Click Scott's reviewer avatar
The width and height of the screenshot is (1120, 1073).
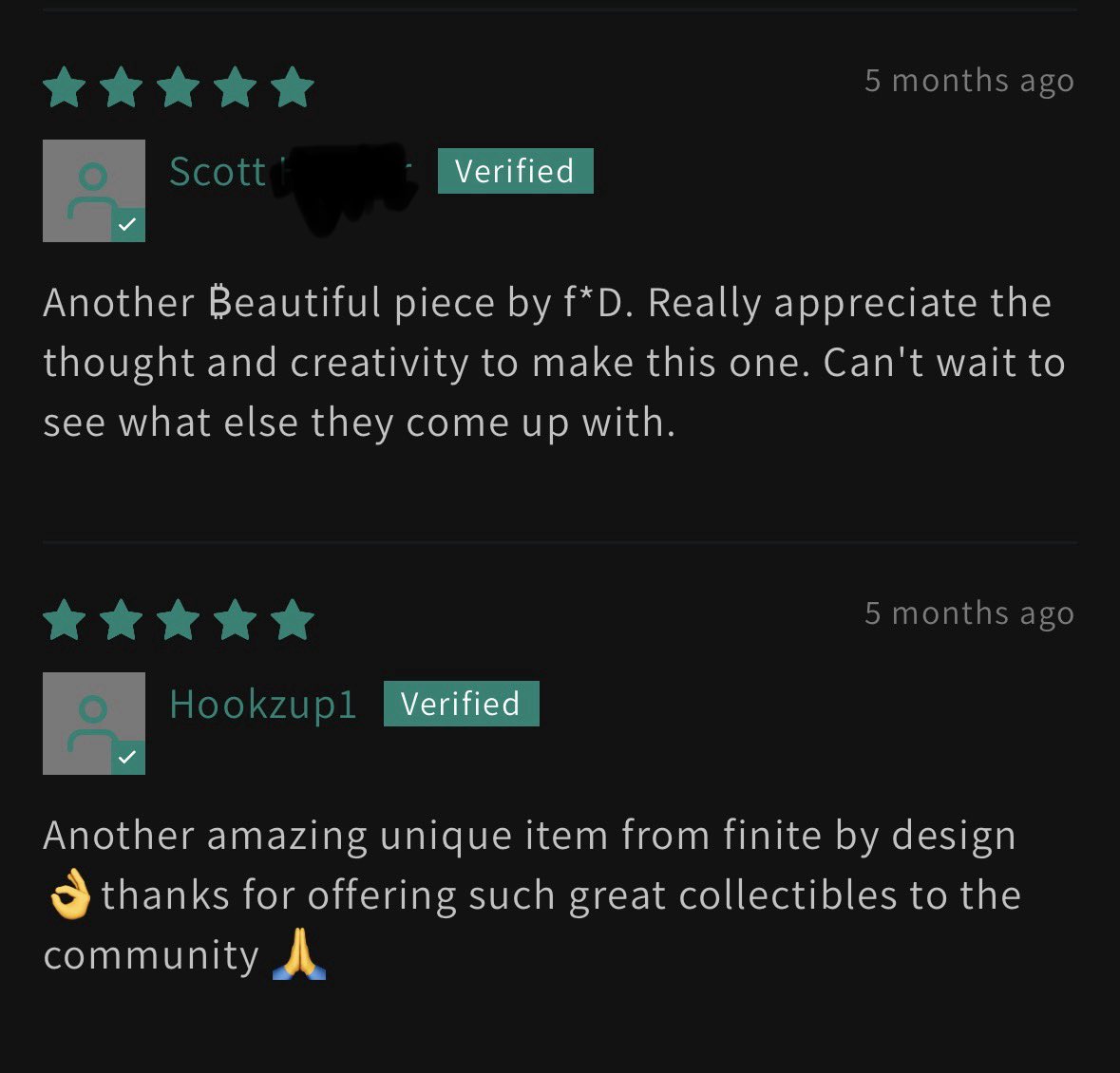click(94, 191)
